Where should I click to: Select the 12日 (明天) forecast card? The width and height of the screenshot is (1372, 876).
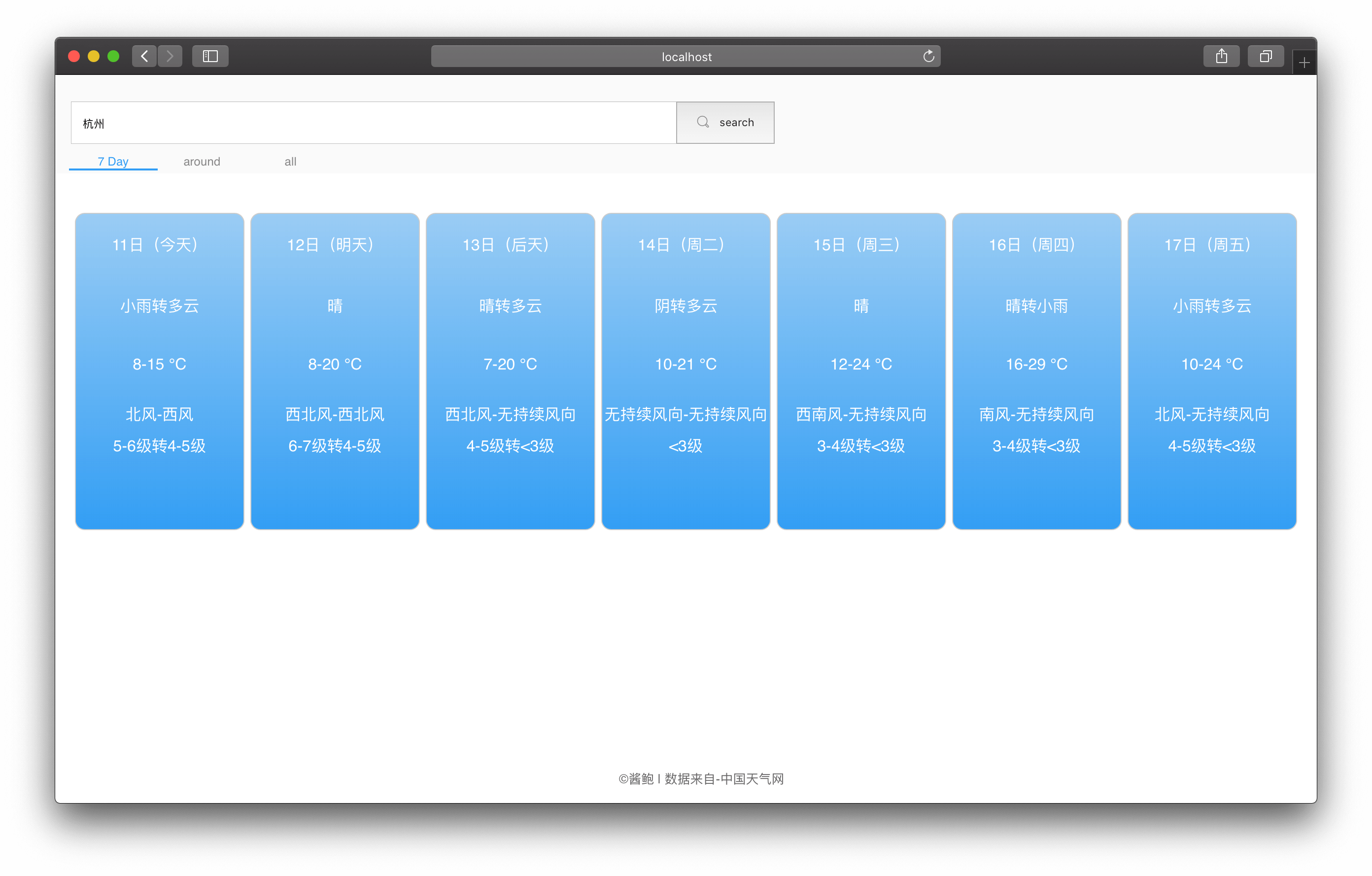click(x=335, y=371)
